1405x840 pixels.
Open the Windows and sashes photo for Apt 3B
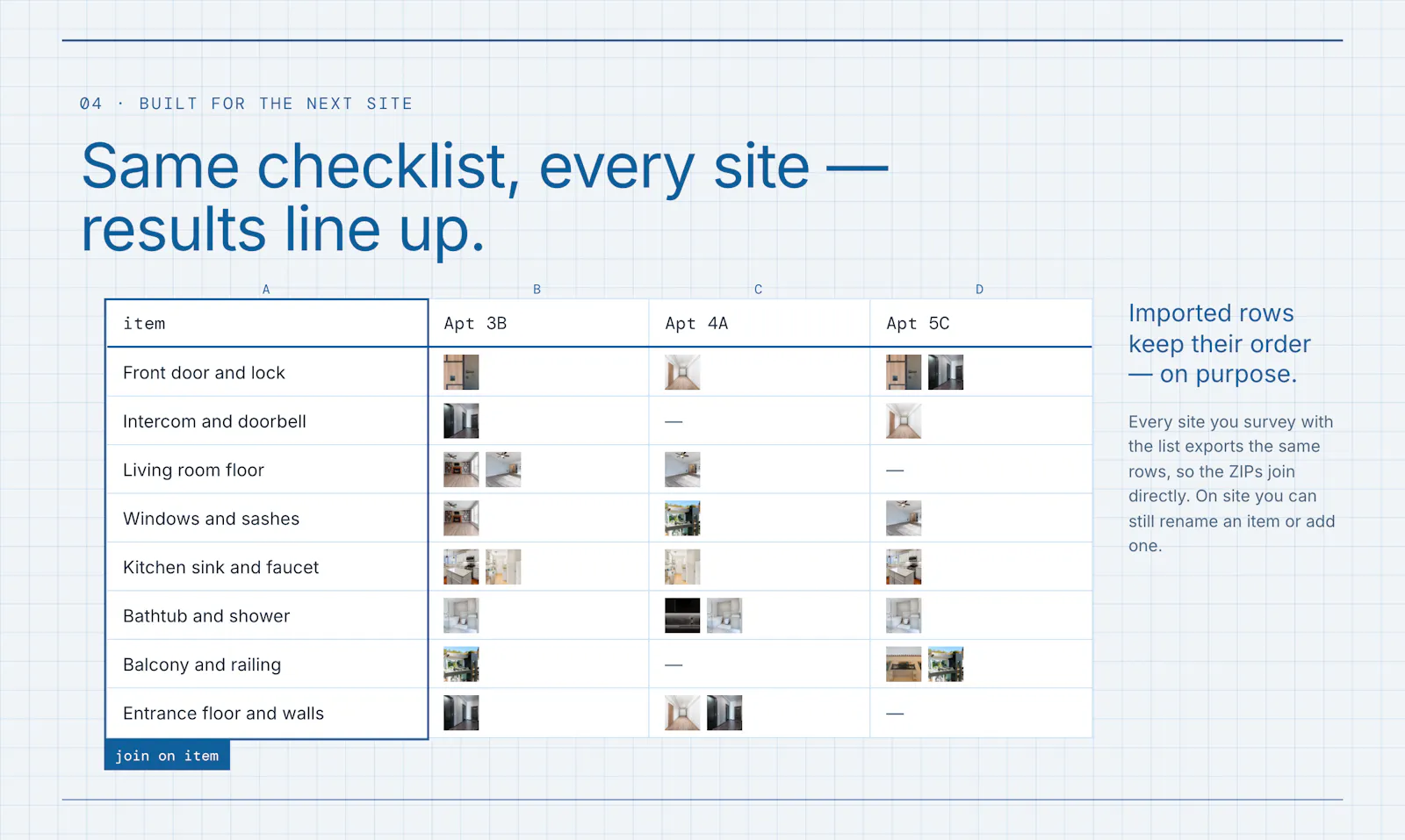tap(461, 519)
